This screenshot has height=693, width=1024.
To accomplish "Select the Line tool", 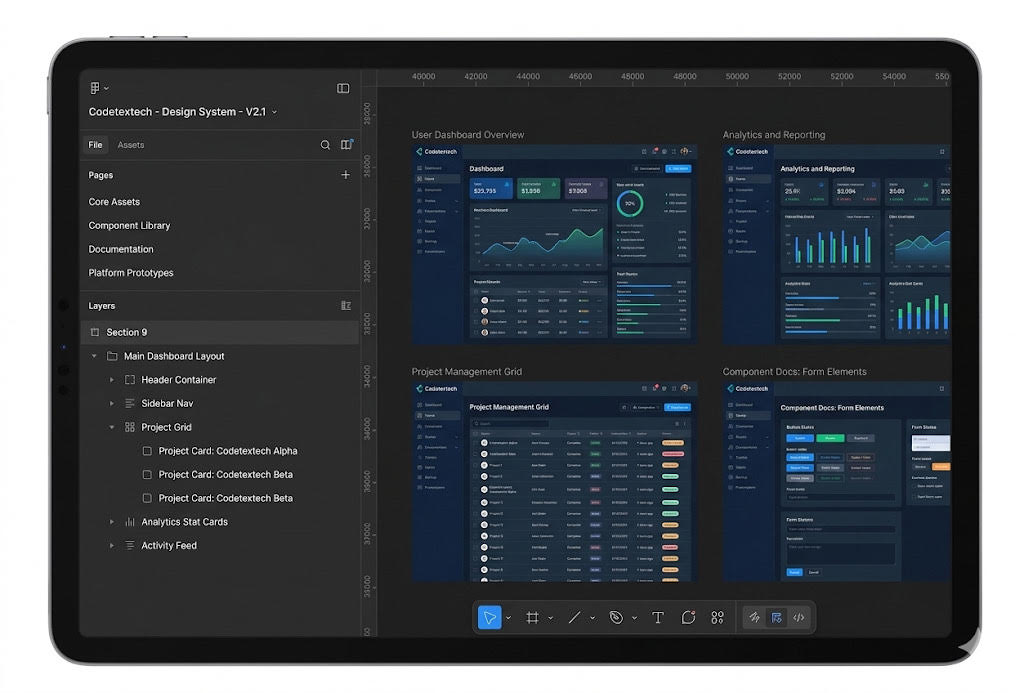I will pos(574,617).
